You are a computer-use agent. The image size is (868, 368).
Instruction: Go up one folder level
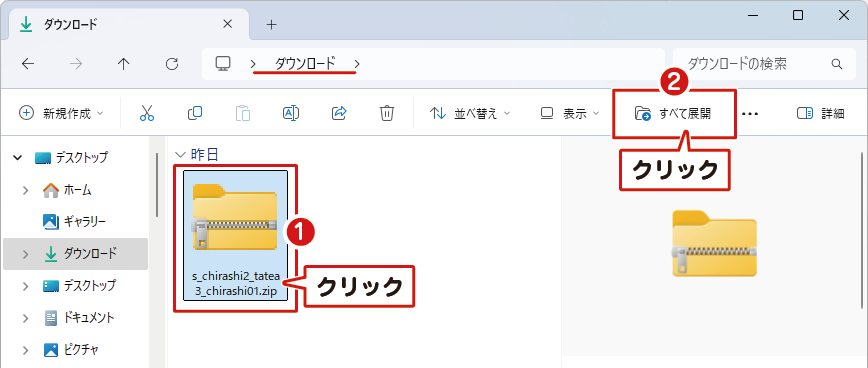click(x=123, y=64)
